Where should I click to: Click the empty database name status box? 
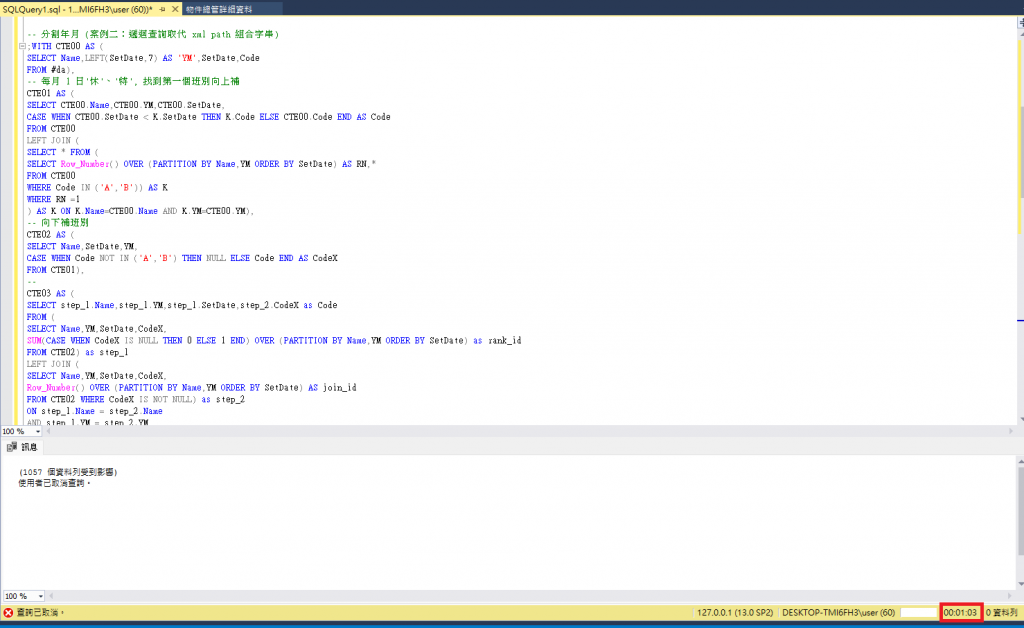tap(919, 612)
